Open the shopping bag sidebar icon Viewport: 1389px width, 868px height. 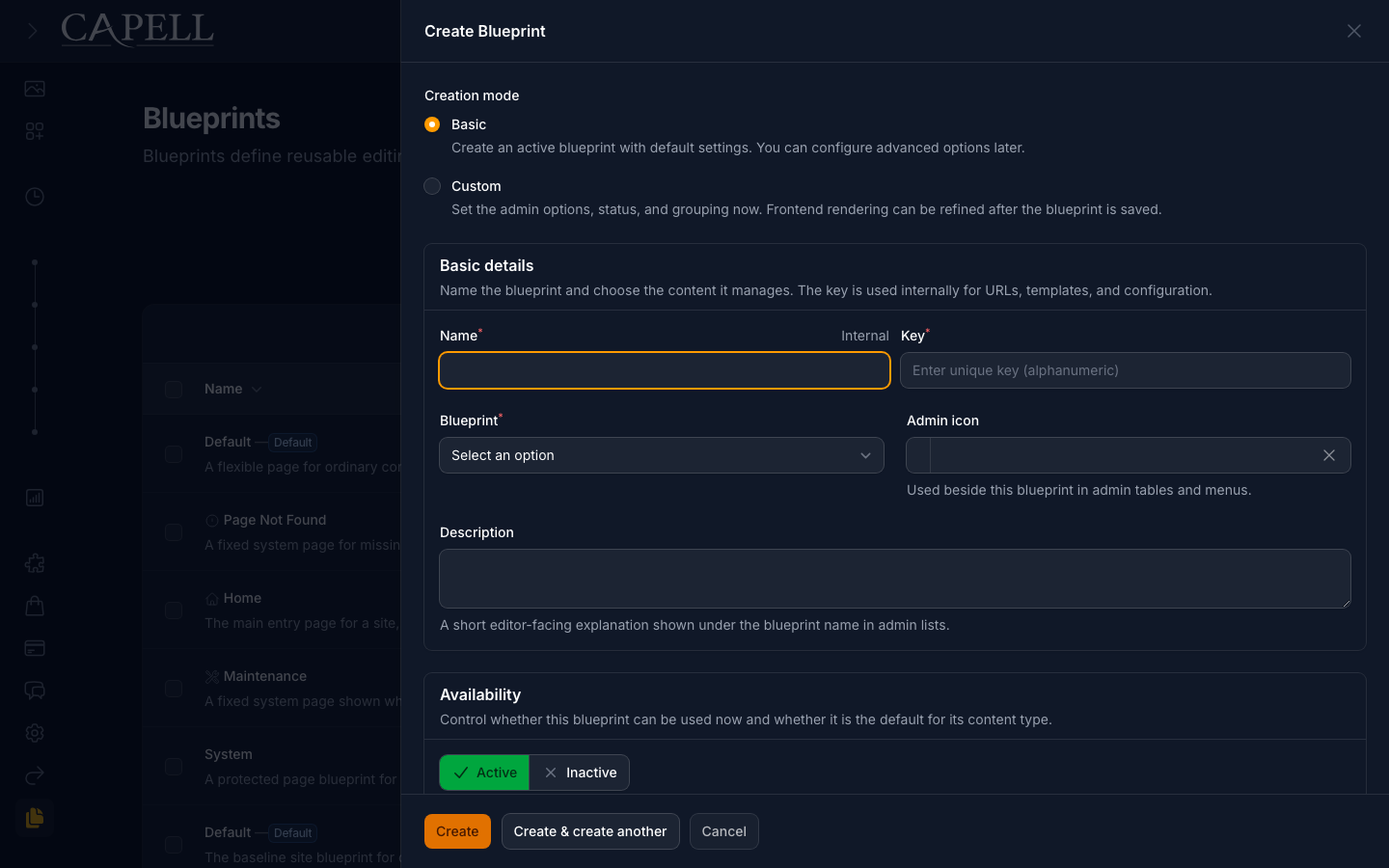[35, 606]
